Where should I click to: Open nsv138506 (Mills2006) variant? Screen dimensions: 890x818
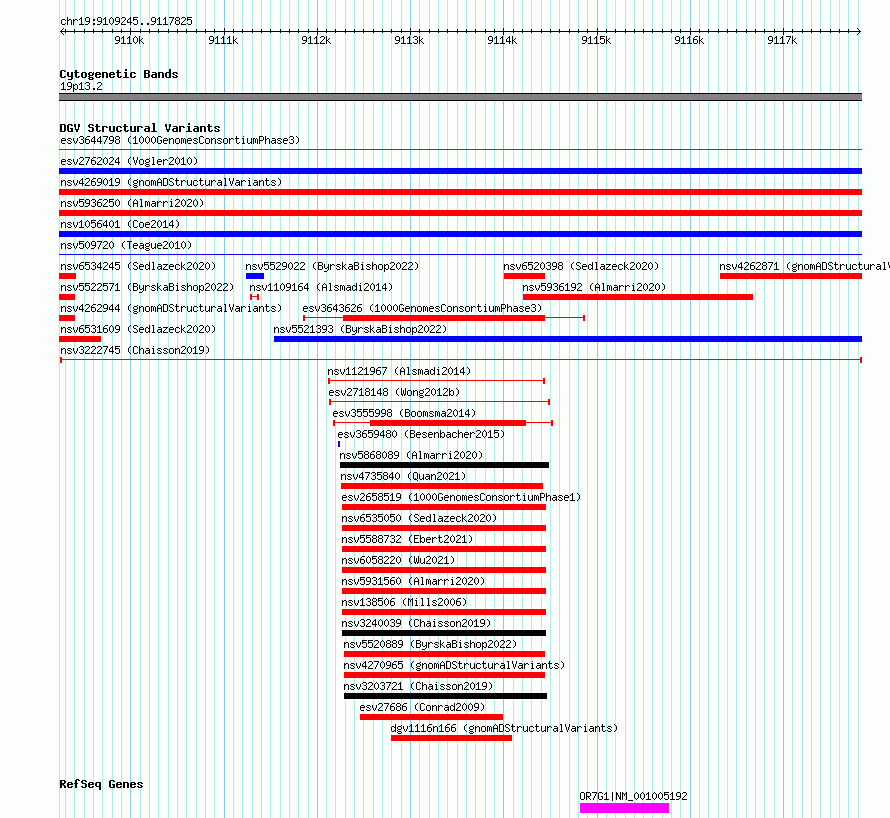pyautogui.click(x=404, y=602)
